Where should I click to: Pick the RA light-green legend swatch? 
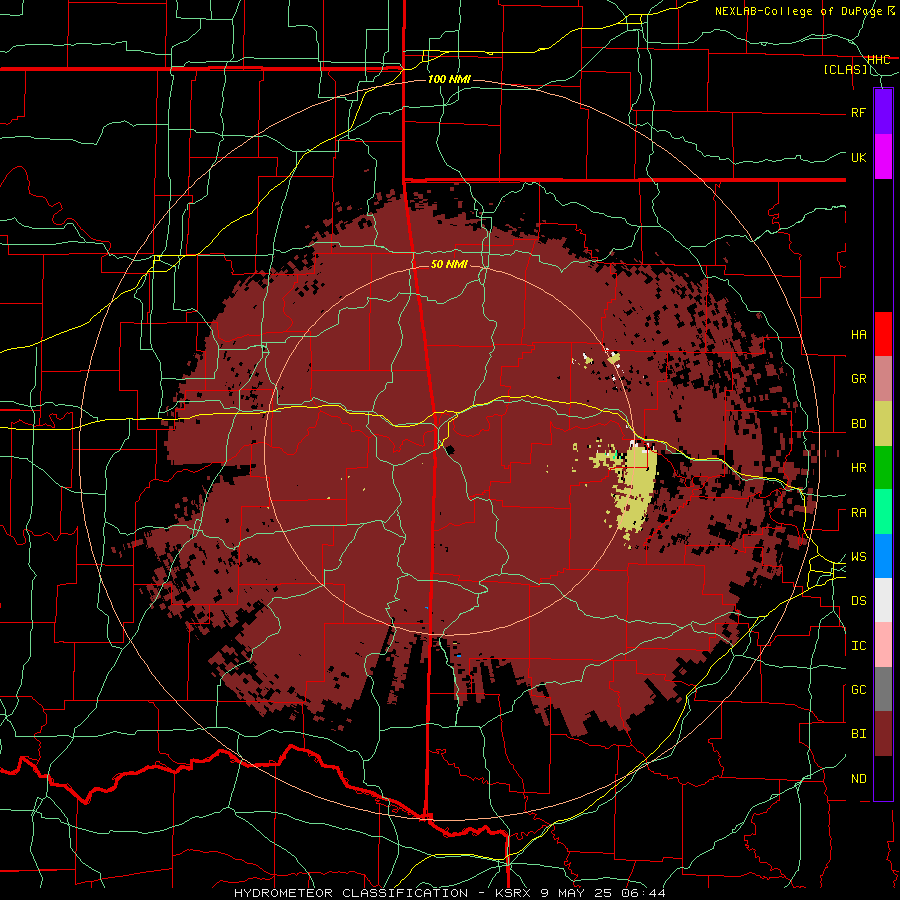point(883,512)
